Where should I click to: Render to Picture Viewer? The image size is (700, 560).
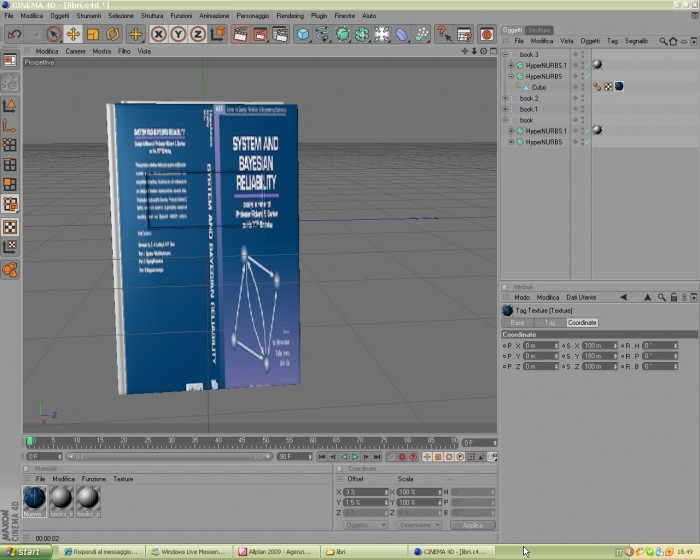(260, 34)
